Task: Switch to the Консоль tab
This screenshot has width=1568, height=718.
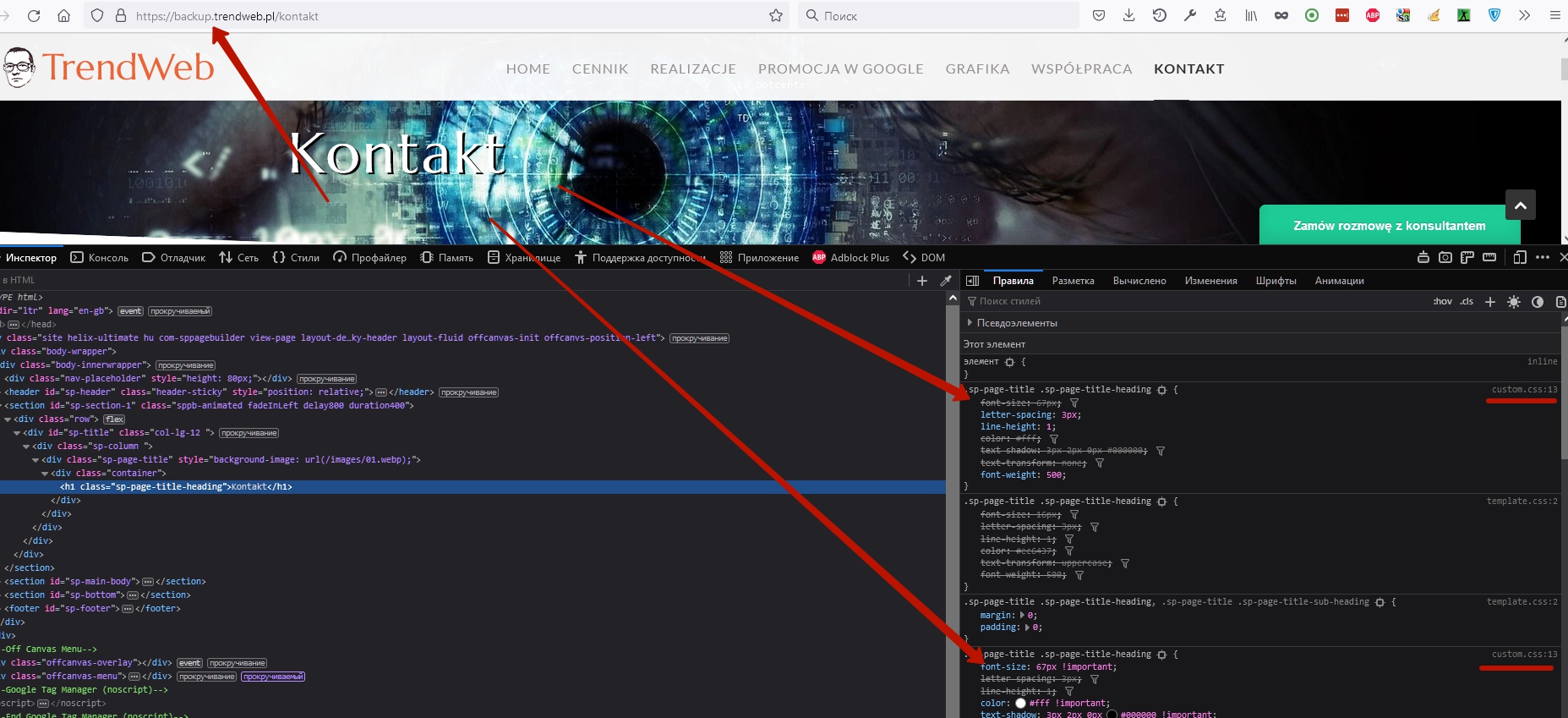Action: pos(100,258)
